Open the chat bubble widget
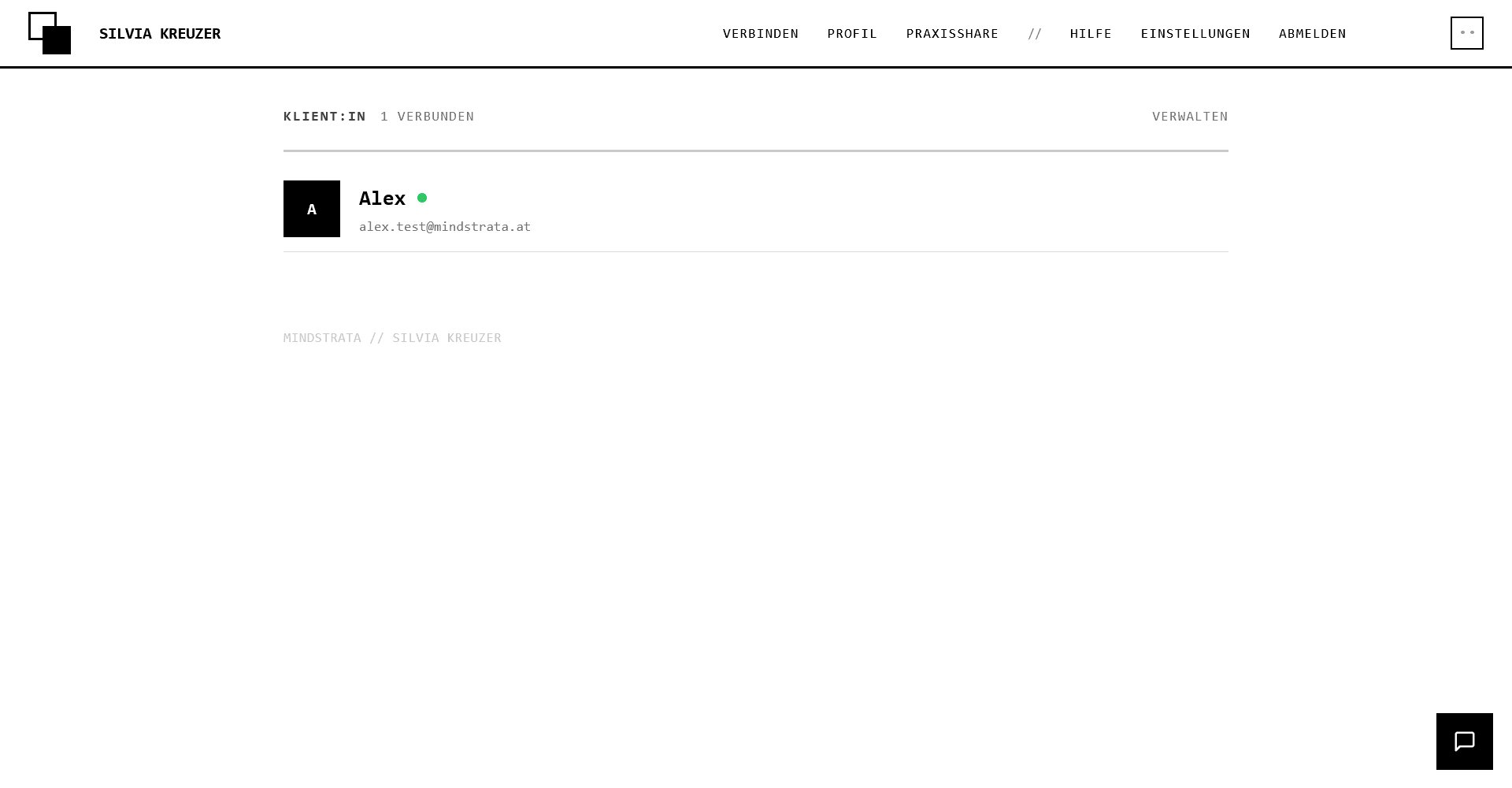The height and width of the screenshot is (788, 1512). point(1464,742)
